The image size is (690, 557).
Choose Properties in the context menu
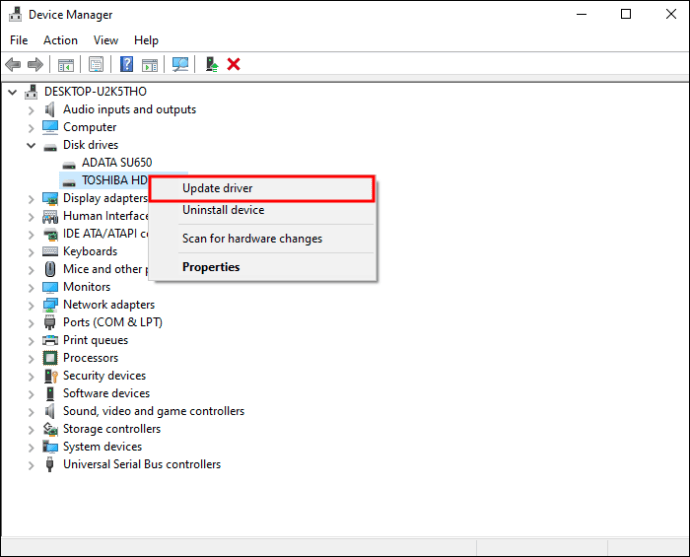(x=262, y=267)
